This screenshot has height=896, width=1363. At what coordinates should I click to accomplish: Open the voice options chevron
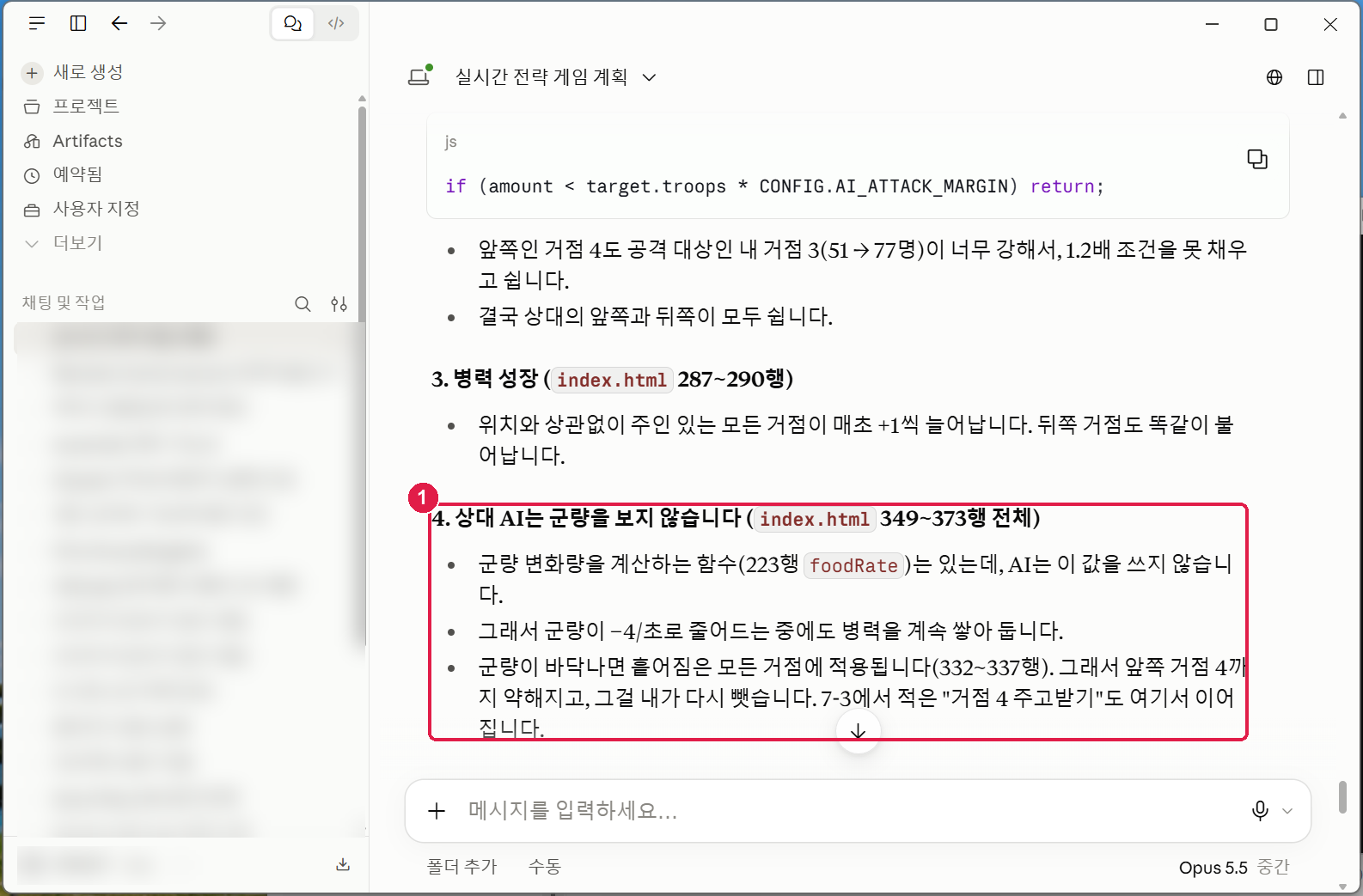pyautogui.click(x=1287, y=811)
